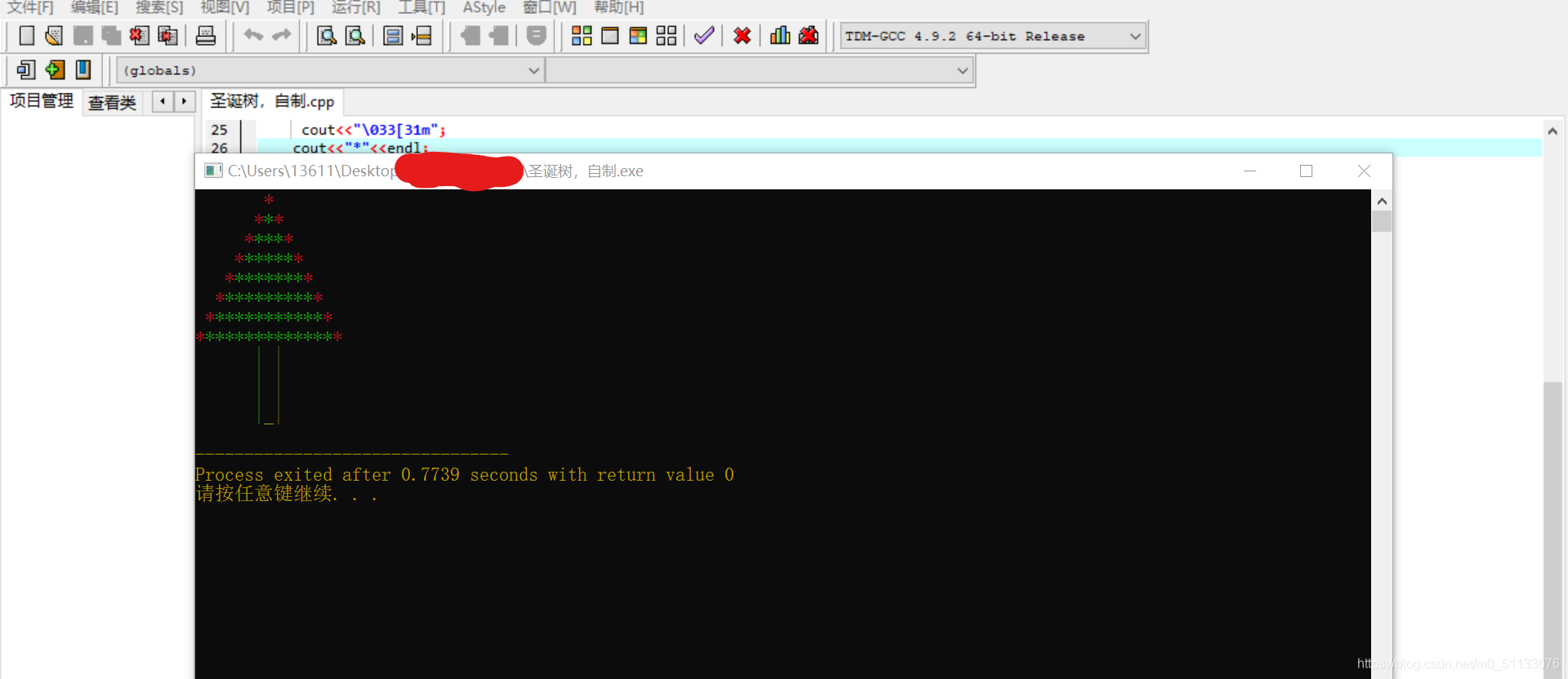
Task: Open the 项目[P] menu
Action: 291,7
